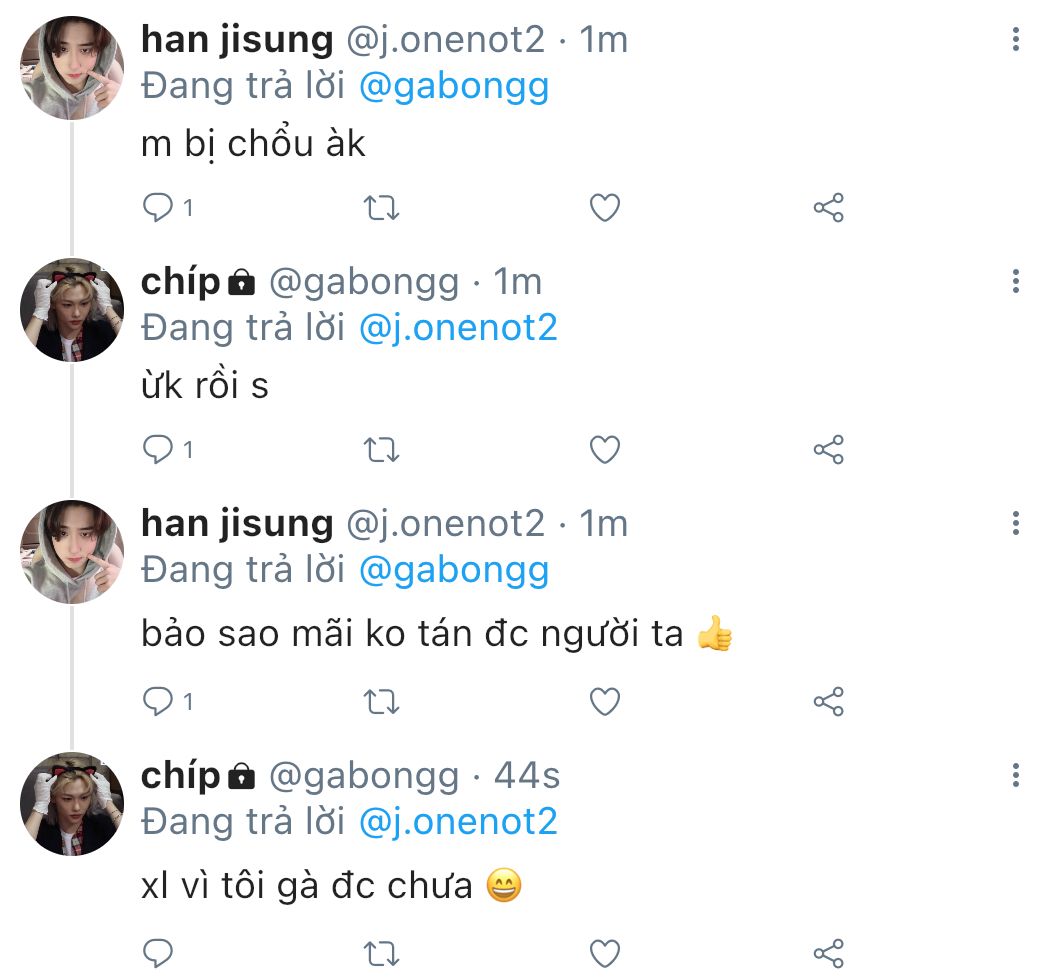Like the "ừk rồi s" tweet

coord(604,451)
